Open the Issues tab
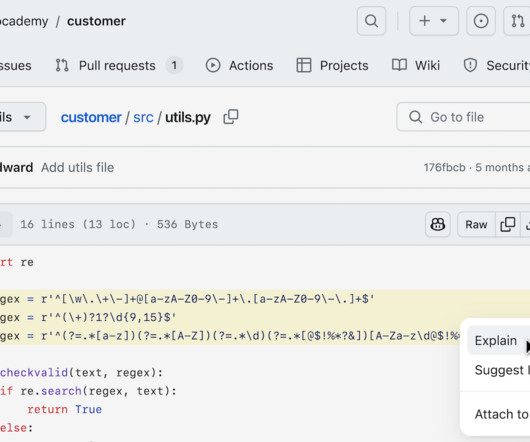 click(15, 65)
